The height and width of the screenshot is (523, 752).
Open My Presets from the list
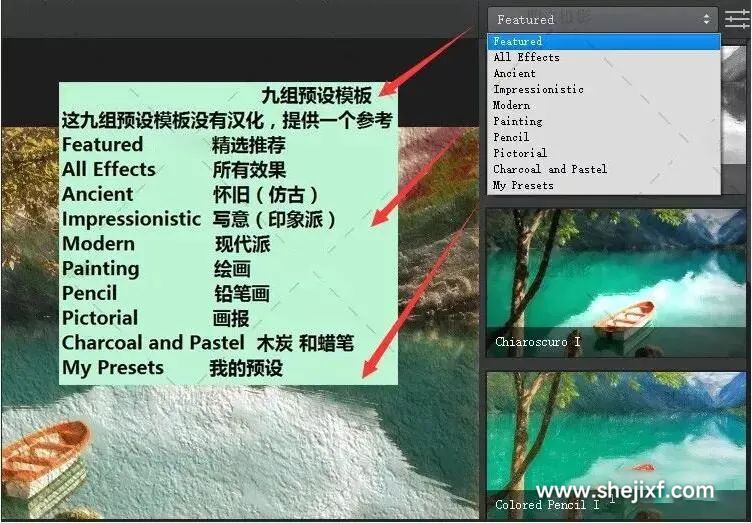coord(523,185)
